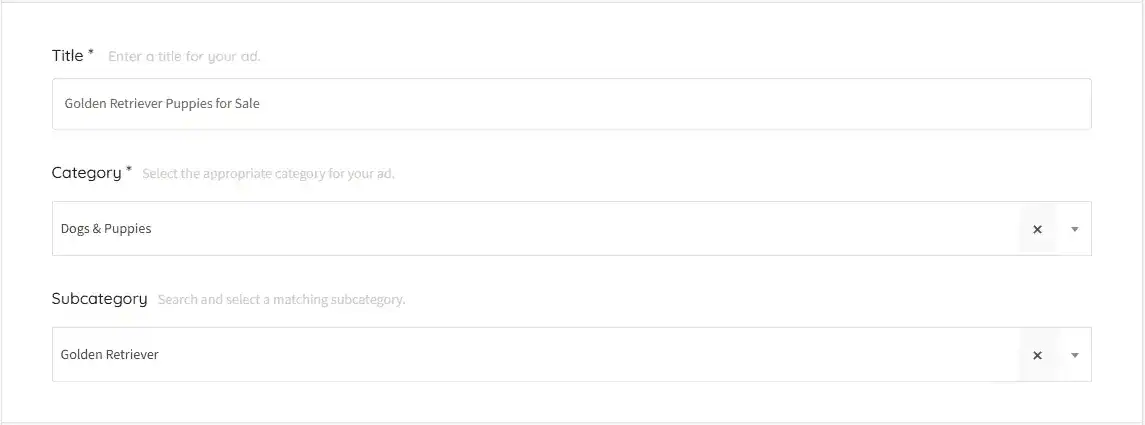Click the 'Golden Retriever Puppies for Sale' title text
This screenshot has height=425, width=1145.
(162, 104)
